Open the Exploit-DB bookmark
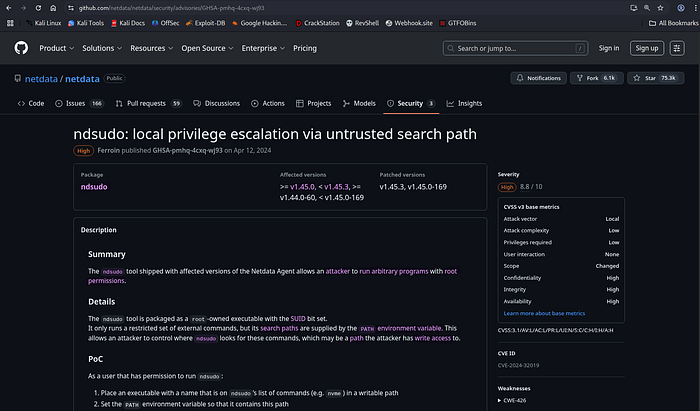 pyautogui.click(x=205, y=23)
